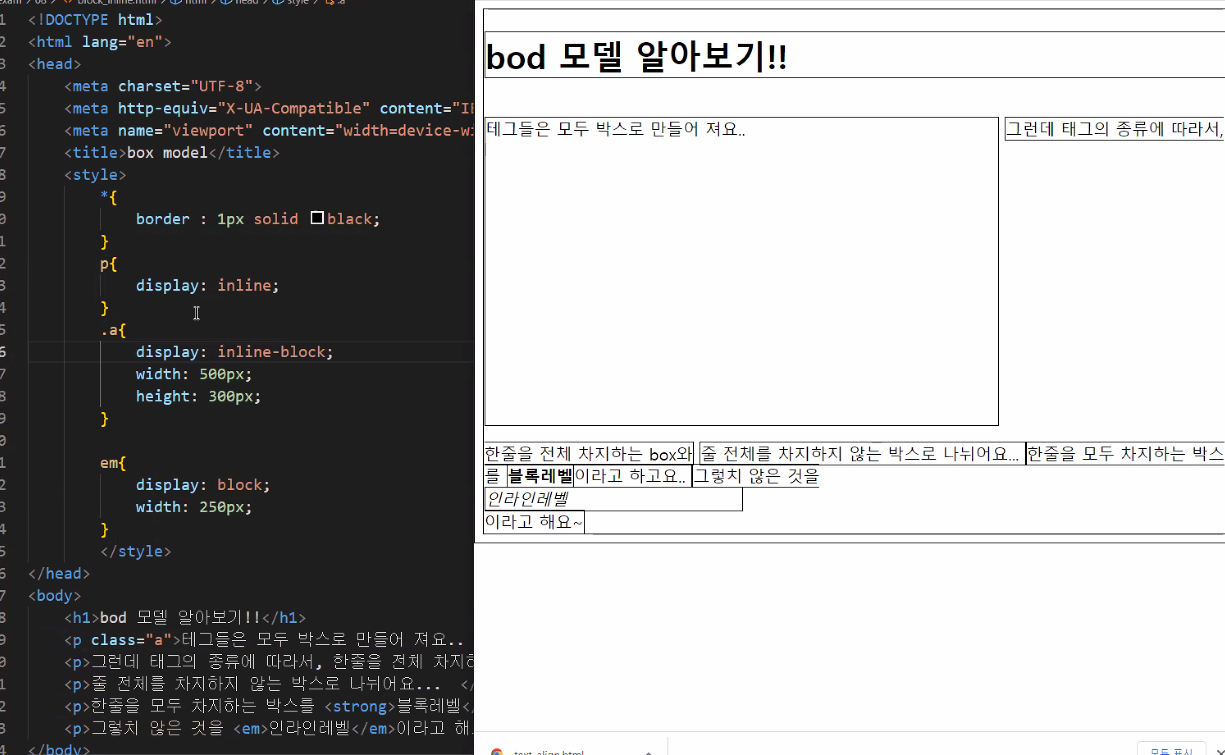1225x755 pixels.
Task: Click the <h1>bod 모델 알아보기!!</h1> code line
Action: point(186,617)
